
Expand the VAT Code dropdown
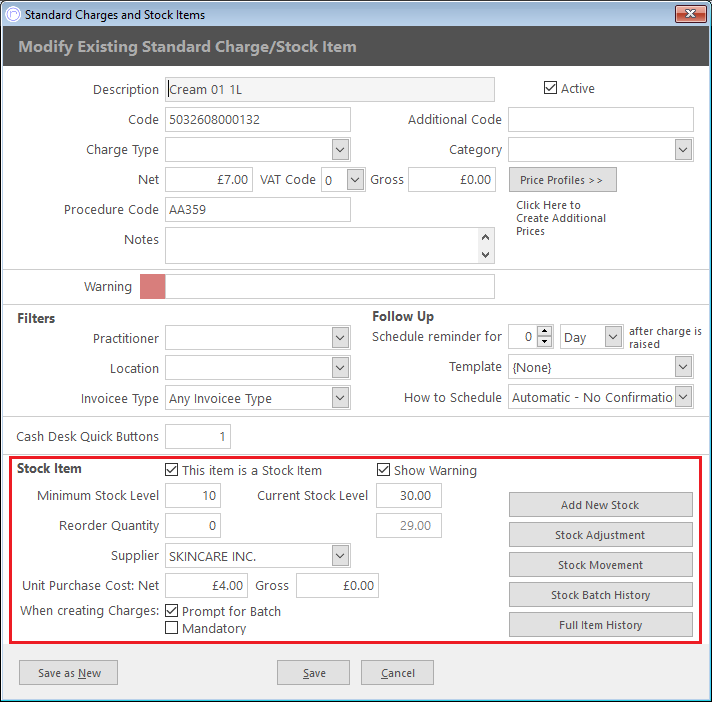click(x=356, y=179)
